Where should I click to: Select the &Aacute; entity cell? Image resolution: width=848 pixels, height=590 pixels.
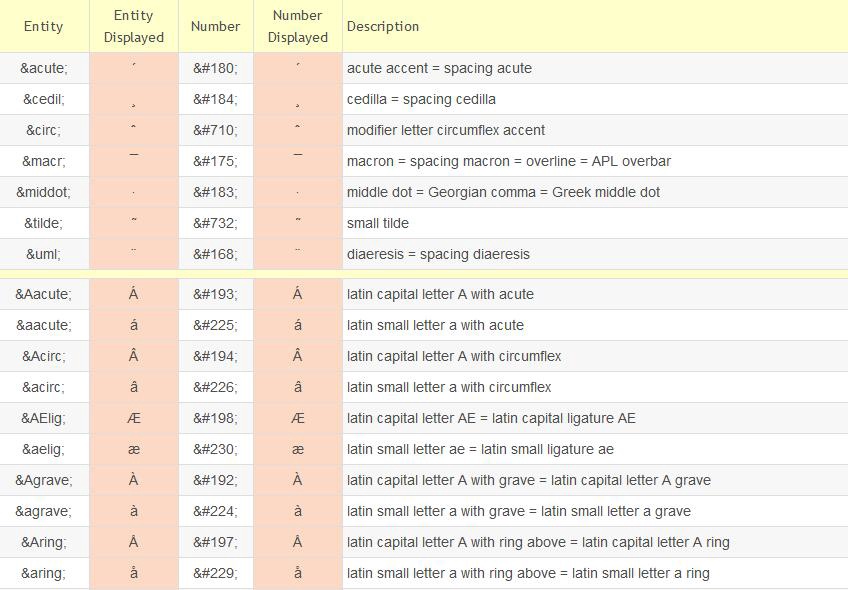[44, 294]
